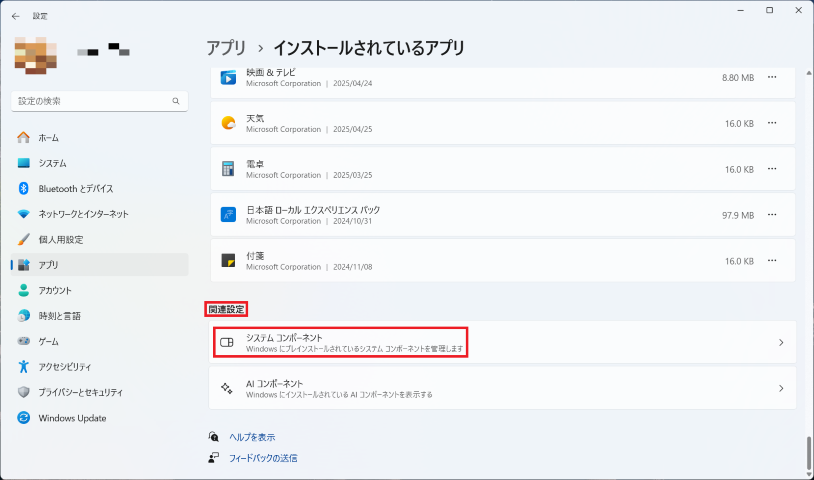
Task: Click the AI コンポーネント row chevron
Action: (x=781, y=388)
